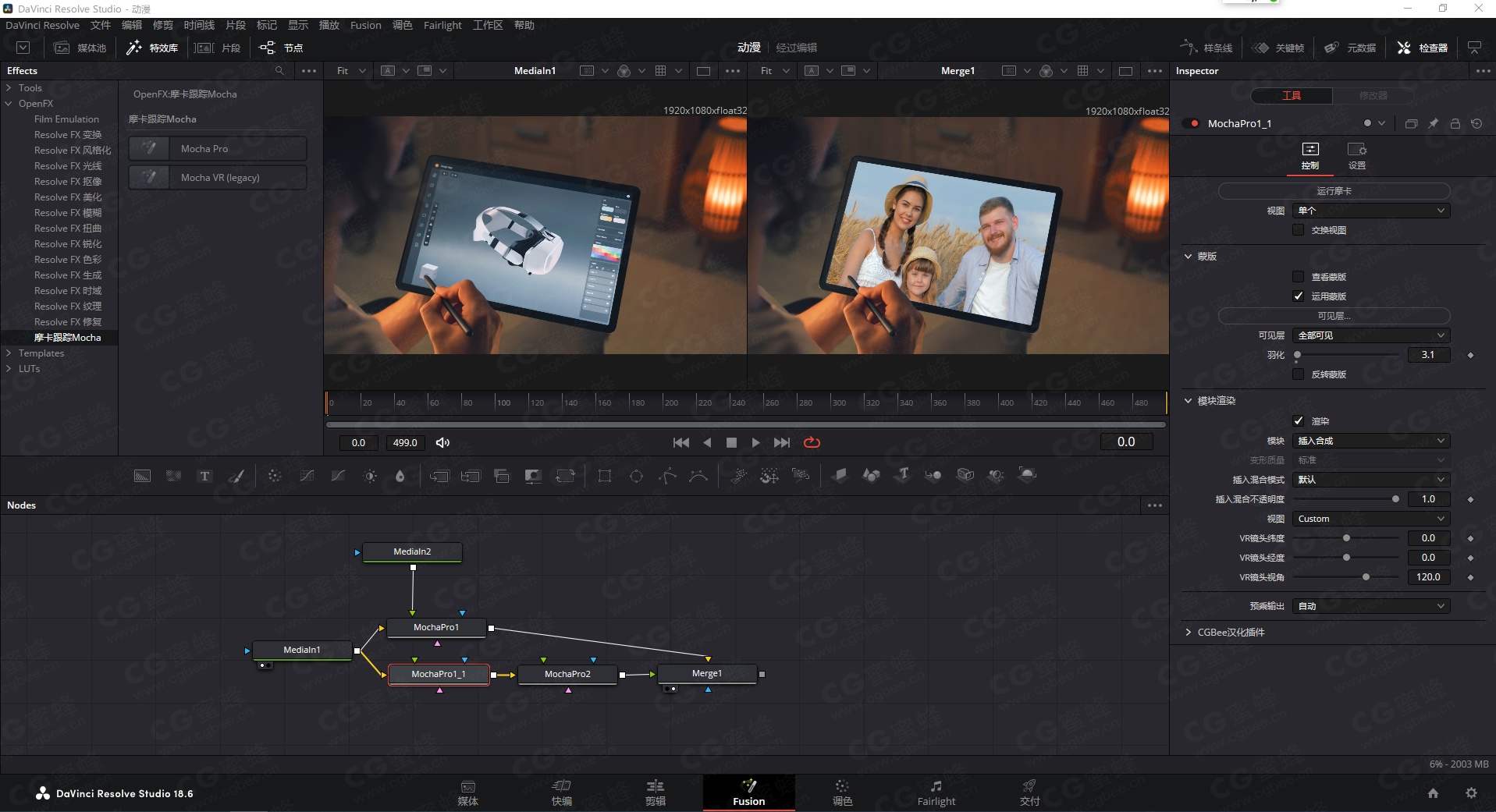This screenshot has width=1496, height=812.
Task: Add a Polygon mask tool
Action: (667, 476)
